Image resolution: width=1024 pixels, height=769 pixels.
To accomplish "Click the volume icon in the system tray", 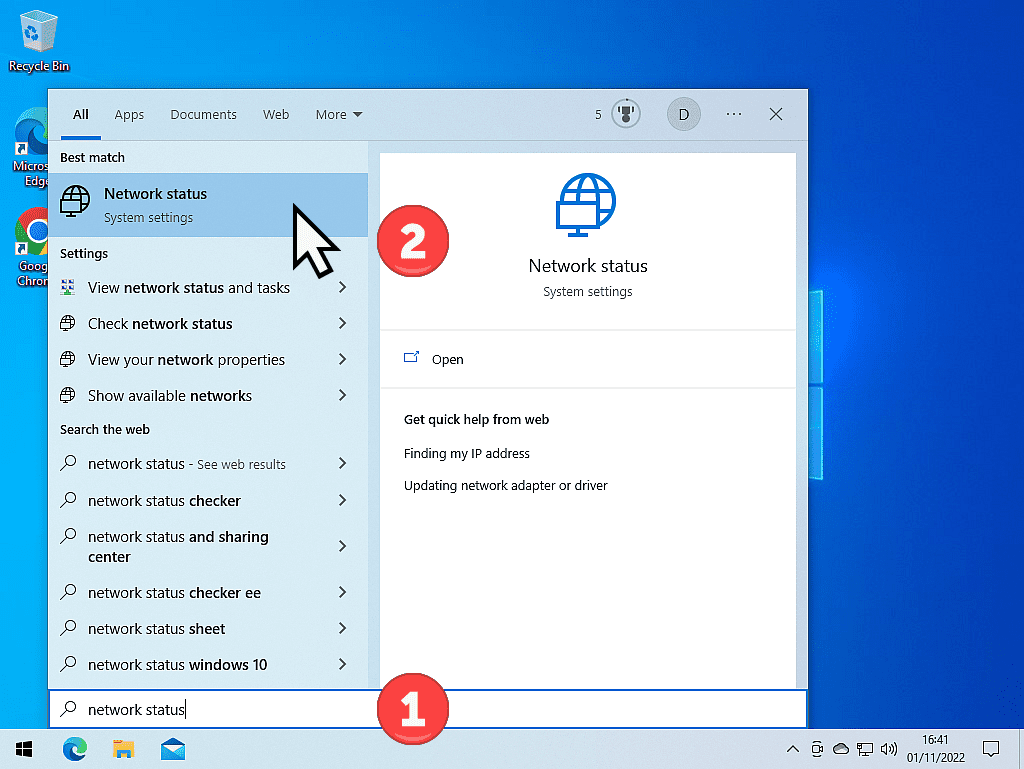I will [x=889, y=748].
